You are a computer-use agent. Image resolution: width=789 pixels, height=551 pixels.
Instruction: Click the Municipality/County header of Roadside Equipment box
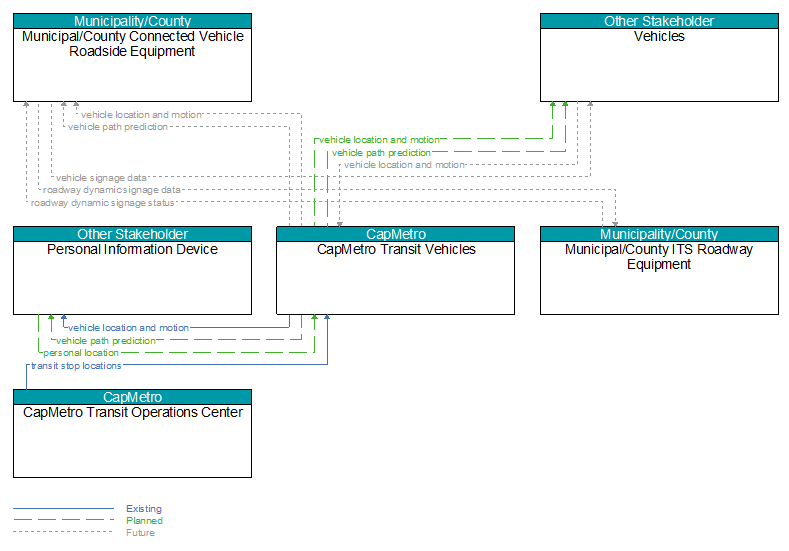point(132,21)
